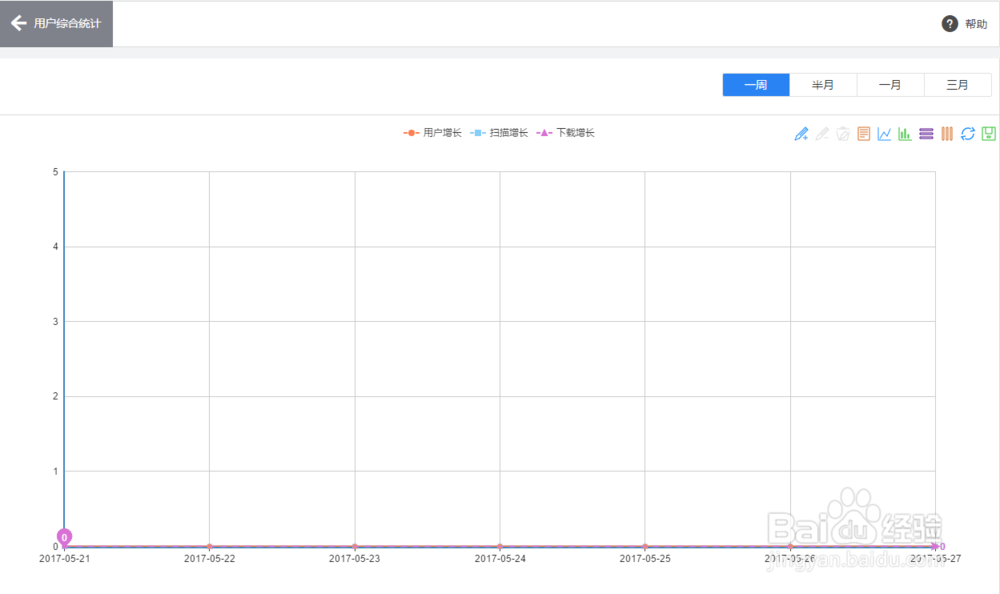The image size is (1000, 594).
Task: Switch chart to bar chart icon
Action: 905,134
